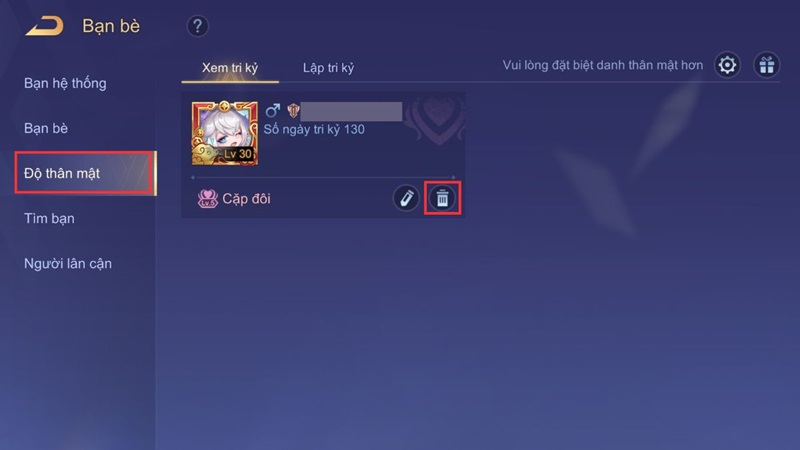Click the Cặp đôi heart icon
This screenshot has width=800, height=450.
208,198
